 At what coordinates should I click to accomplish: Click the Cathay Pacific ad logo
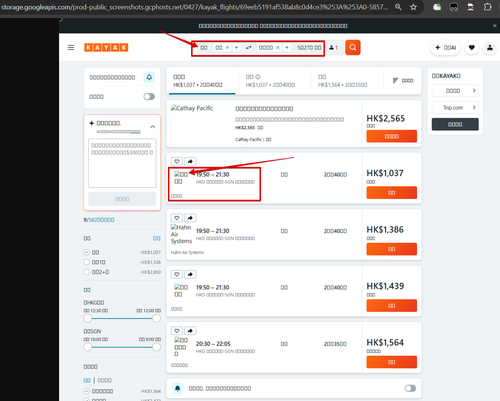coord(192,108)
